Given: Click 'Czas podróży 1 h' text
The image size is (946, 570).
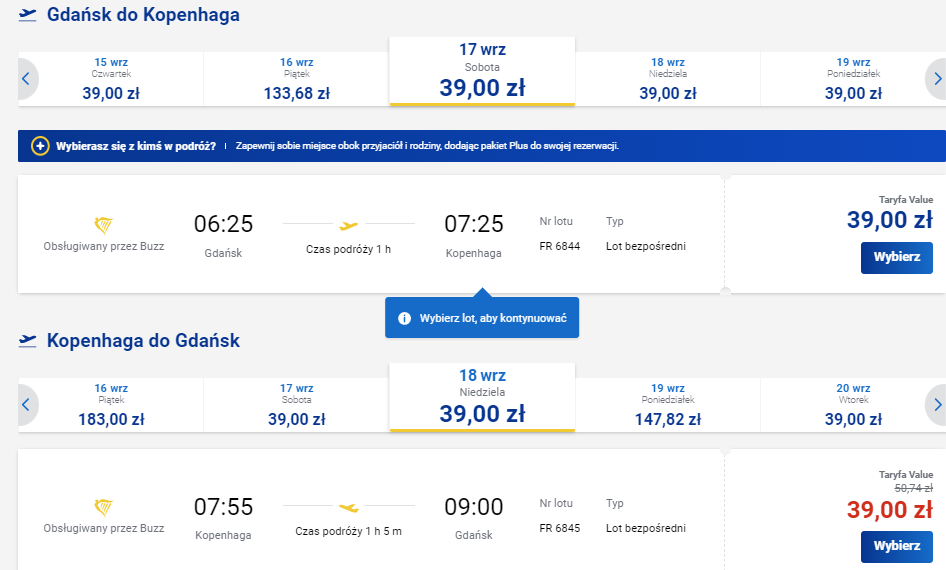Looking at the screenshot, I should (348, 249).
